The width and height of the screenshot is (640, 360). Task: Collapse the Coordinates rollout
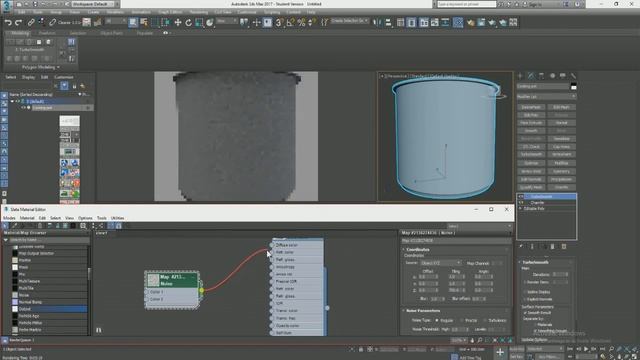tap(404, 249)
